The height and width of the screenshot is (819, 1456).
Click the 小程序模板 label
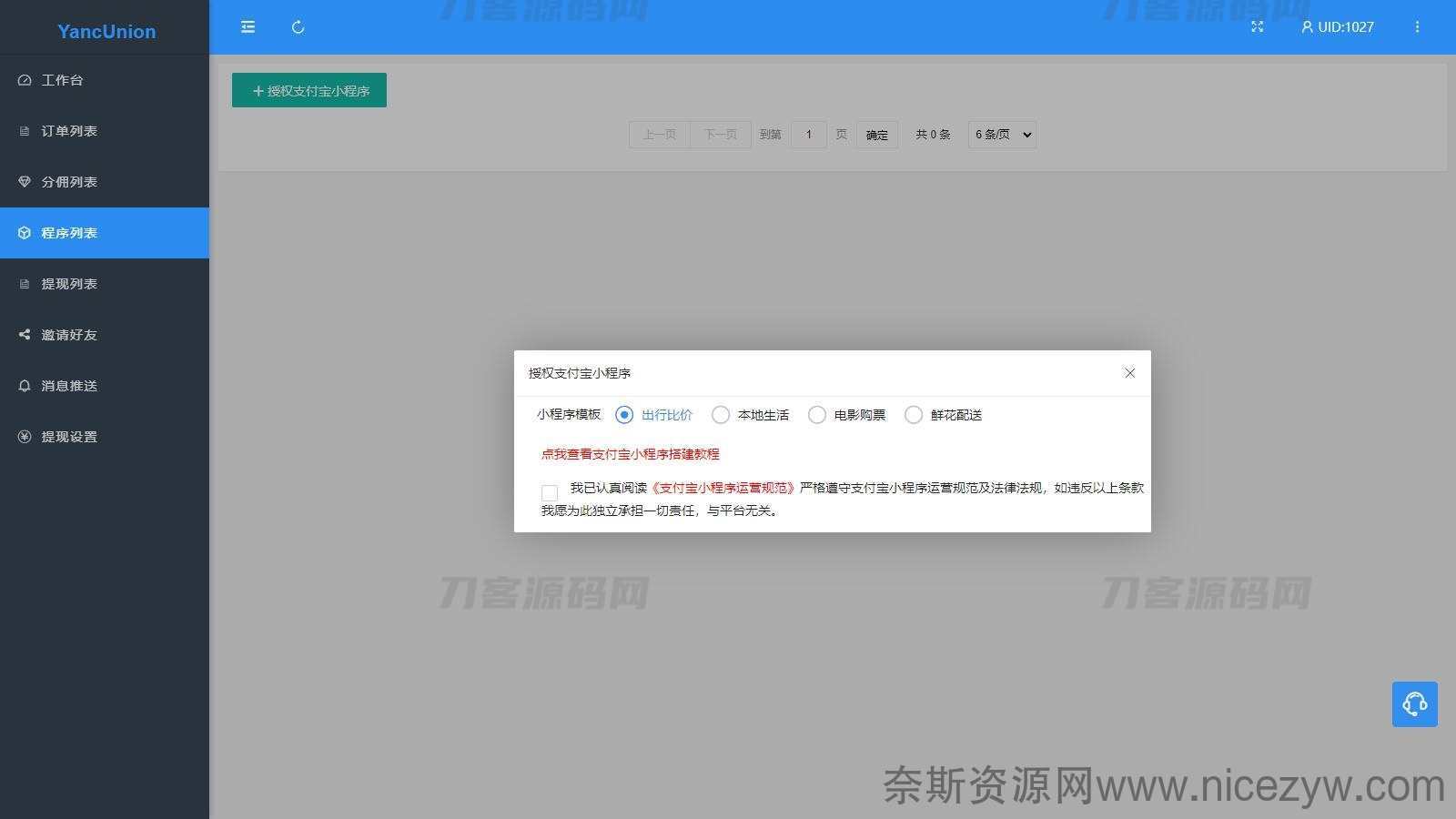(x=569, y=415)
